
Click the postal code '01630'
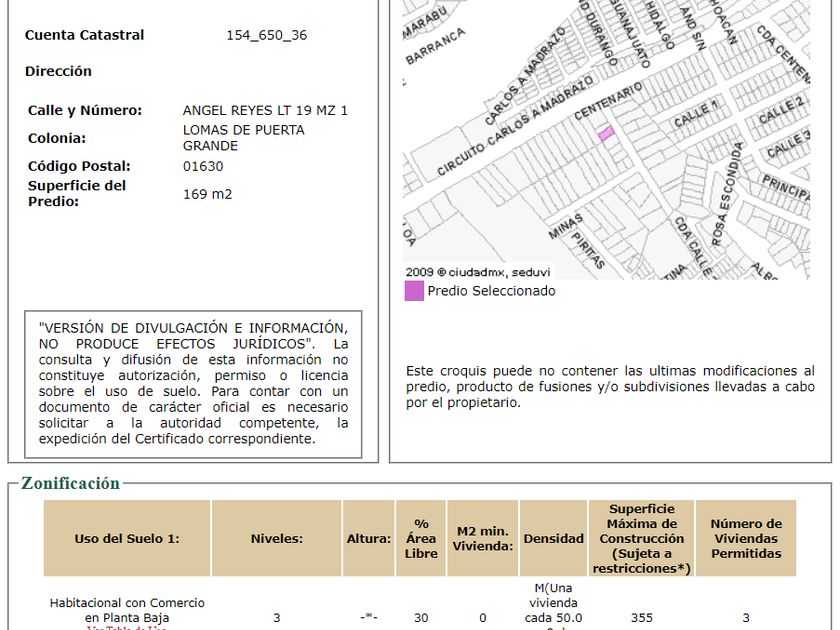tap(203, 166)
